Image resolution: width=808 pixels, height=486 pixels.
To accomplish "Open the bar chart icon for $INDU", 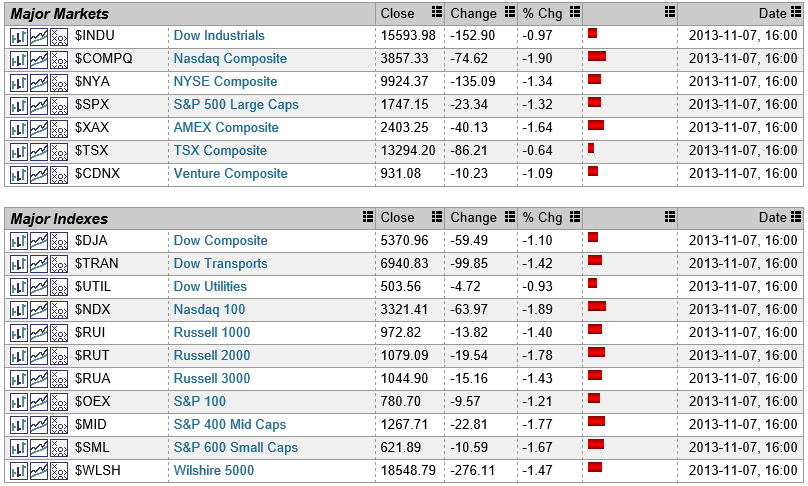I will click(x=19, y=36).
